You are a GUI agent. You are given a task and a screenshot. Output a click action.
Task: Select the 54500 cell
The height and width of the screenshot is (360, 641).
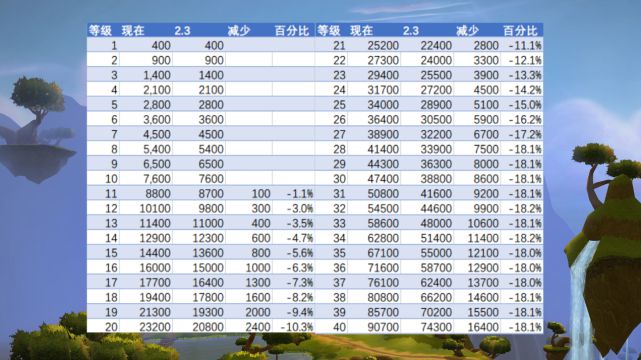click(x=383, y=208)
